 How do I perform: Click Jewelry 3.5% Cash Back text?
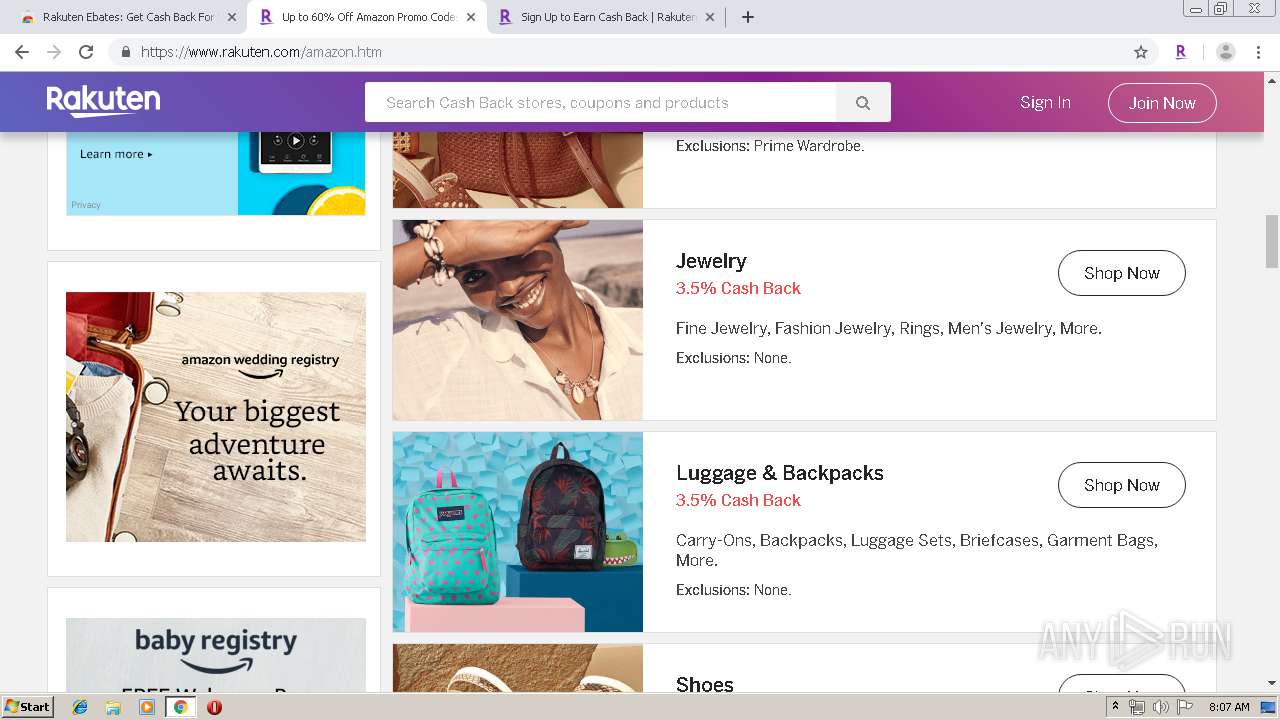click(738, 288)
